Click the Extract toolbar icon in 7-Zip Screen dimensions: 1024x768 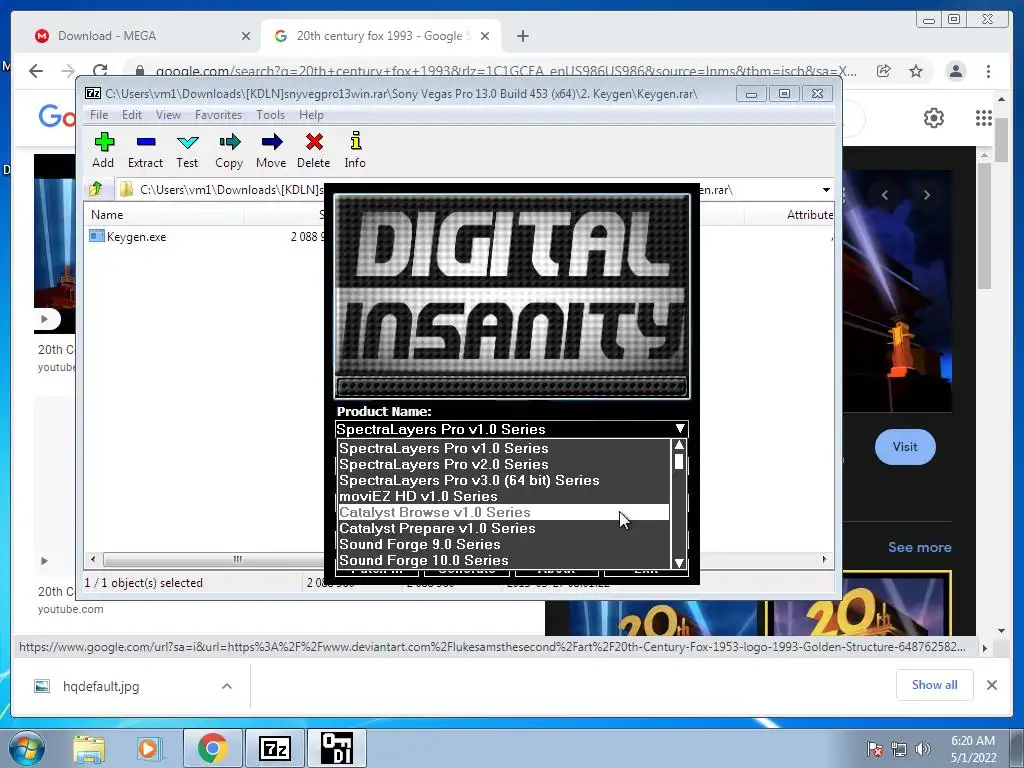145,150
